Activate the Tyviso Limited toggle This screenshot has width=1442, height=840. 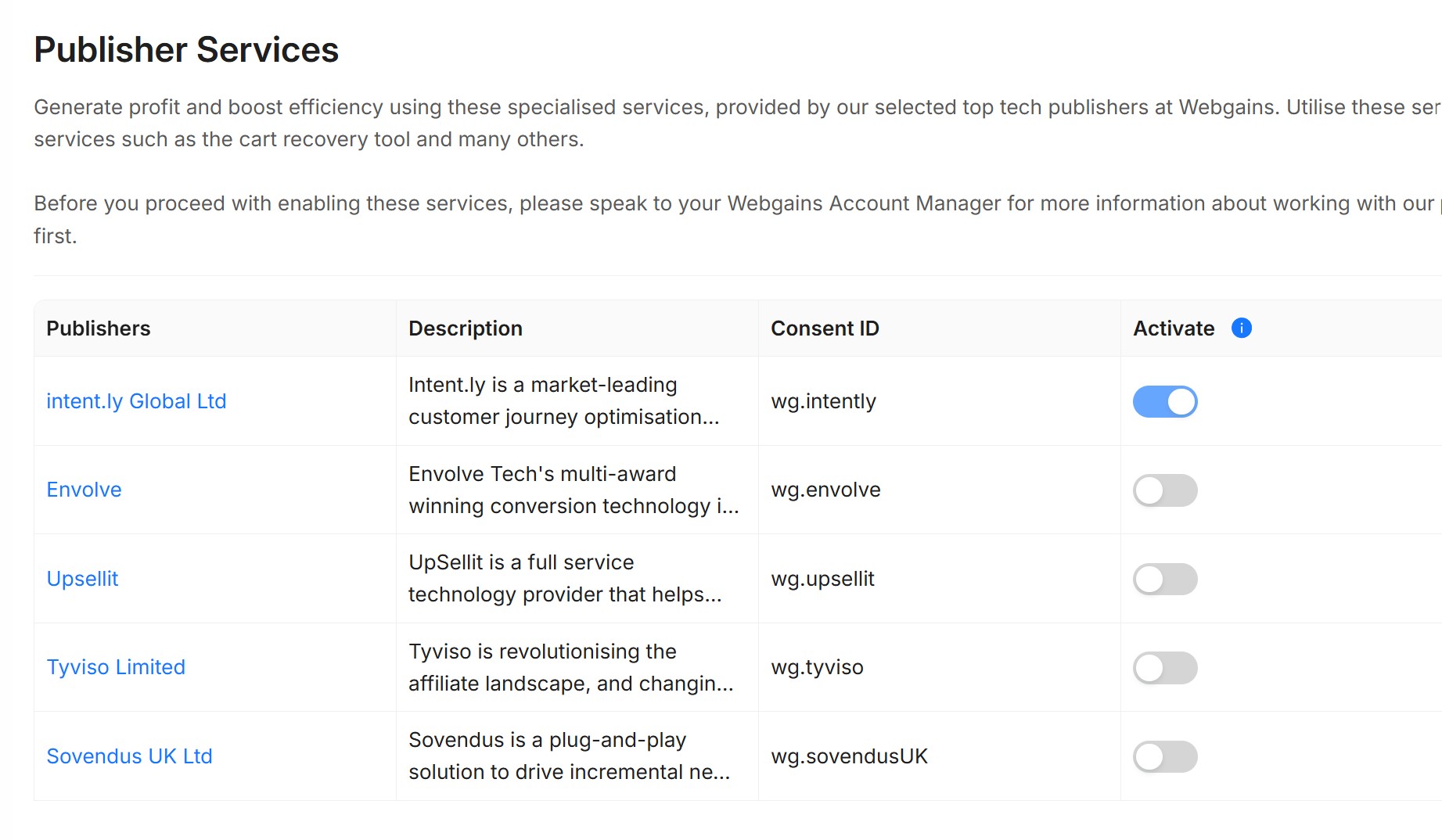click(1165, 668)
